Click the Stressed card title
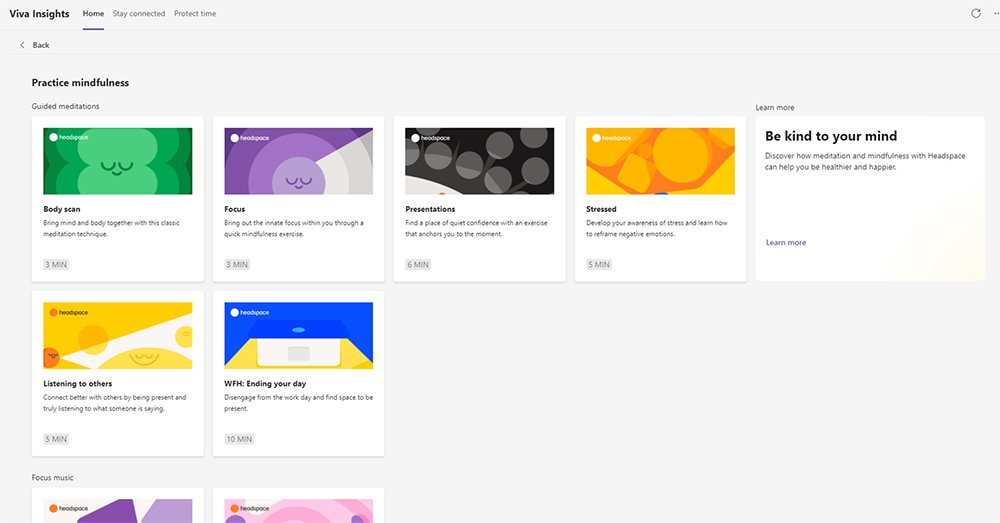The width and height of the screenshot is (1000, 523). point(601,209)
